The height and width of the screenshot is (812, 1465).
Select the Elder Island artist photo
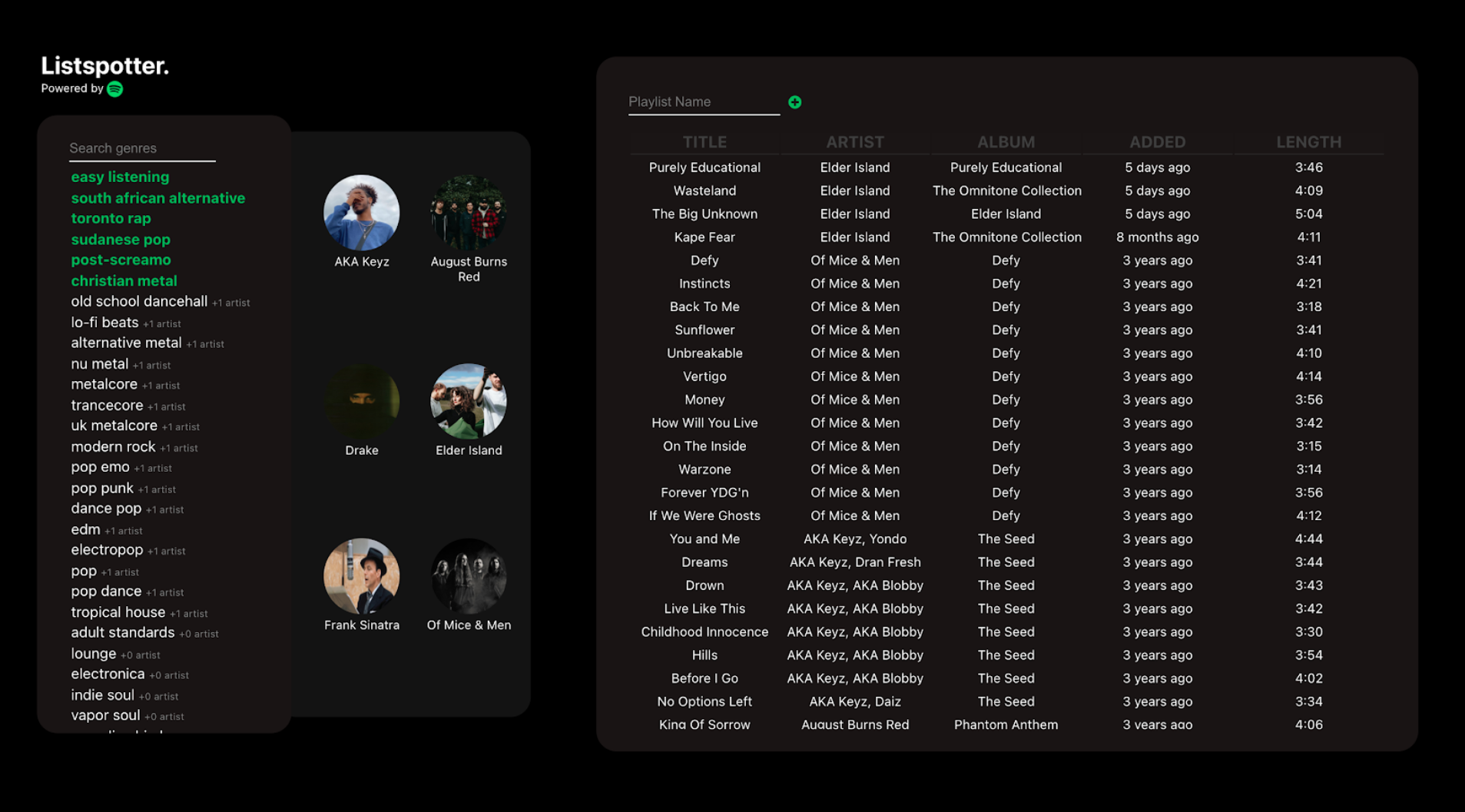point(469,401)
